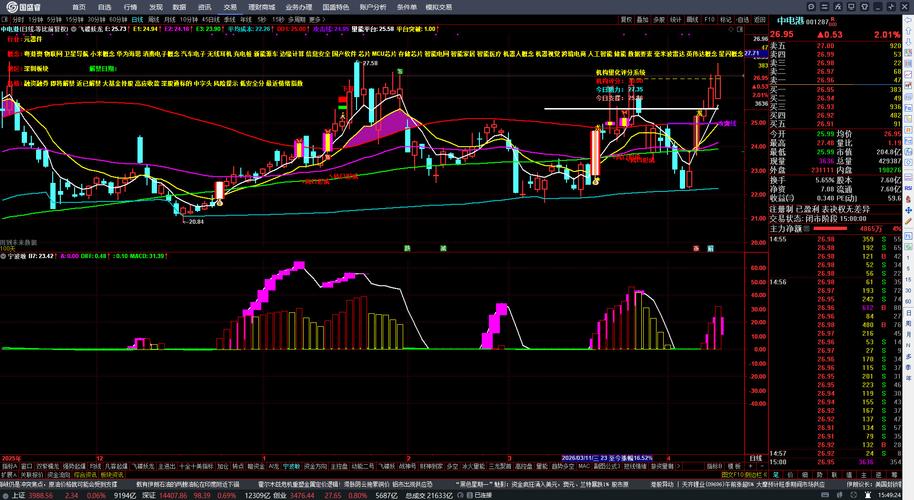This screenshot has height=500, width=914.
Task: Switch to 5分钟 period
Action: 54,19
